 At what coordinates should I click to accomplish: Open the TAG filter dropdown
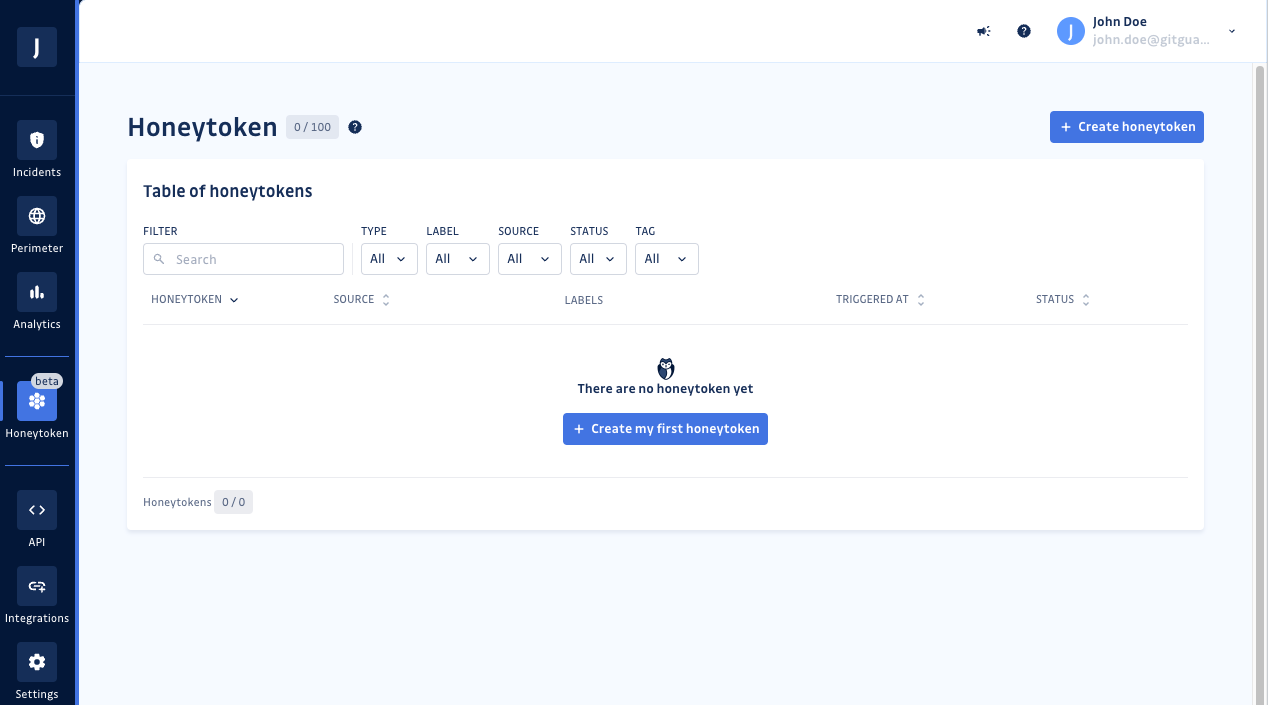[666, 258]
